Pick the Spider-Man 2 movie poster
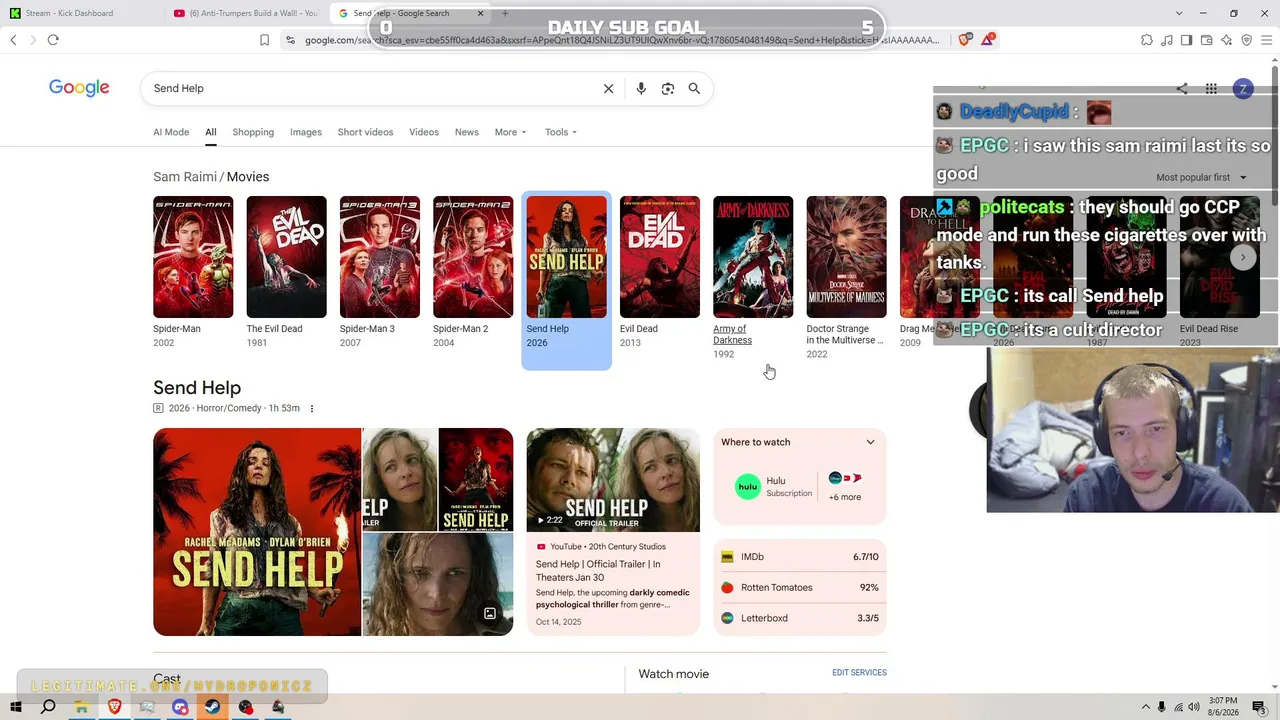 473,257
